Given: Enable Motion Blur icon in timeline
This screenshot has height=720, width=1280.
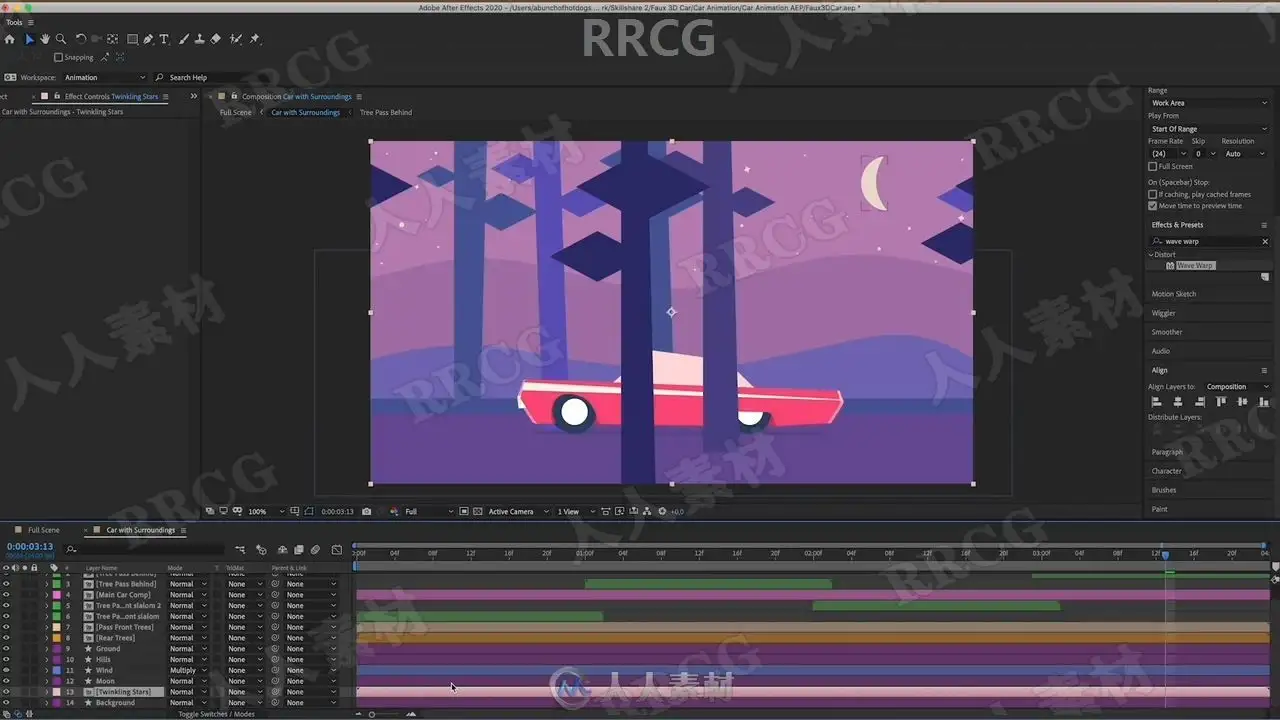Looking at the screenshot, I should (315, 550).
